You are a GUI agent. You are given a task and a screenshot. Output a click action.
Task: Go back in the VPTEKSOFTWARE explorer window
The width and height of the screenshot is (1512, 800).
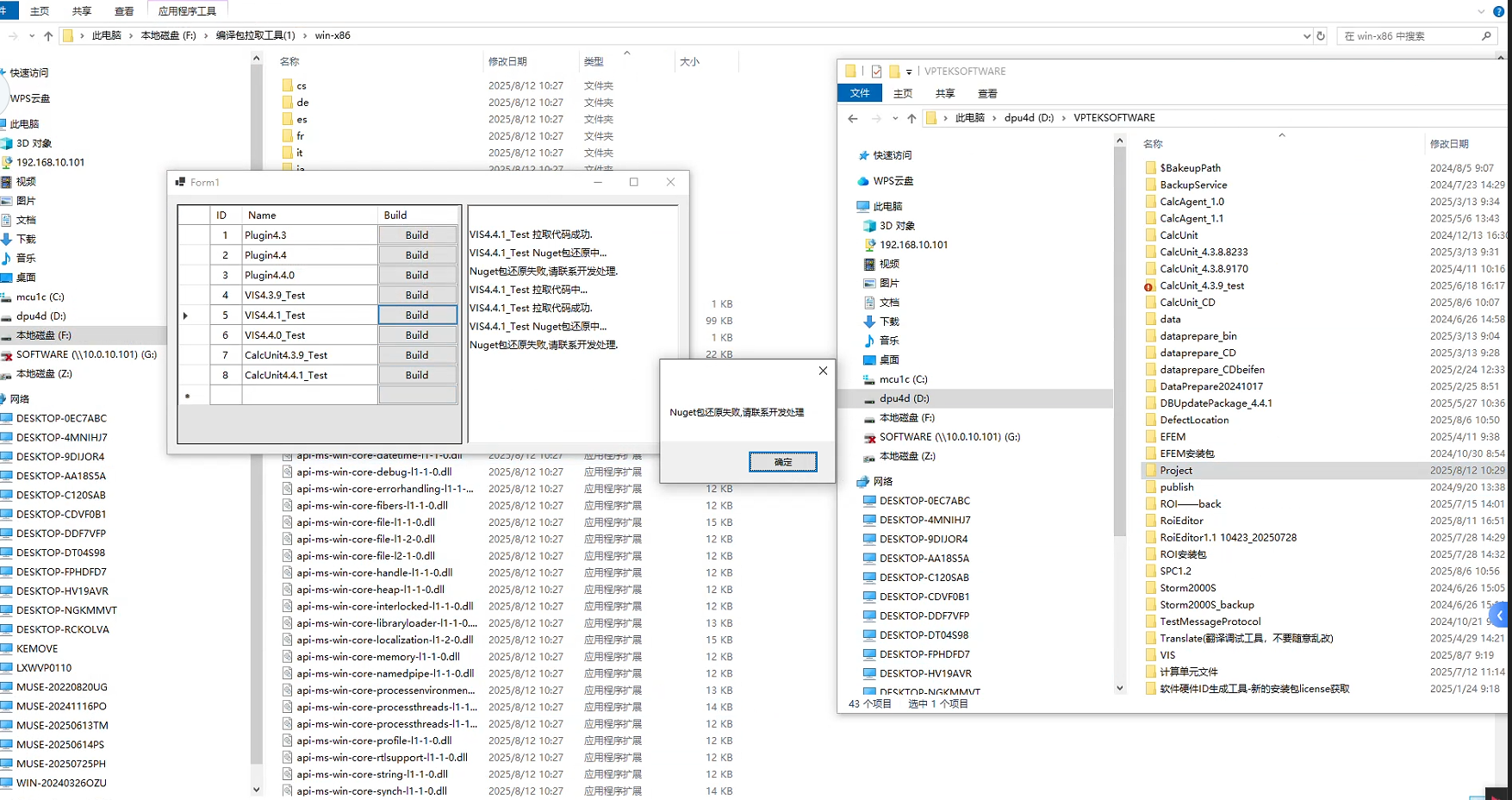point(853,119)
